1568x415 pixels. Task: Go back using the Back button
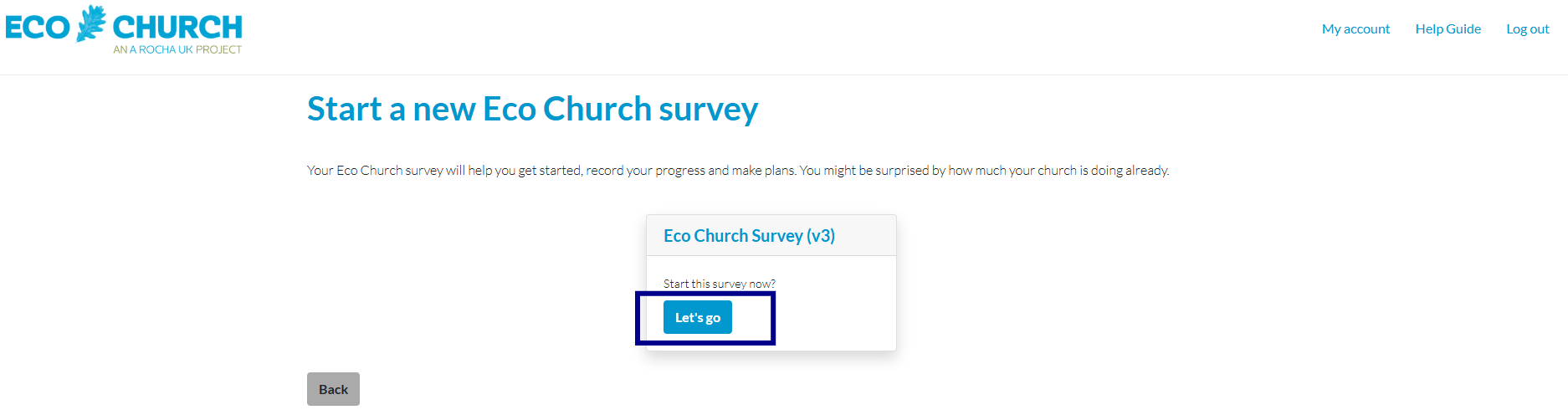tap(333, 389)
